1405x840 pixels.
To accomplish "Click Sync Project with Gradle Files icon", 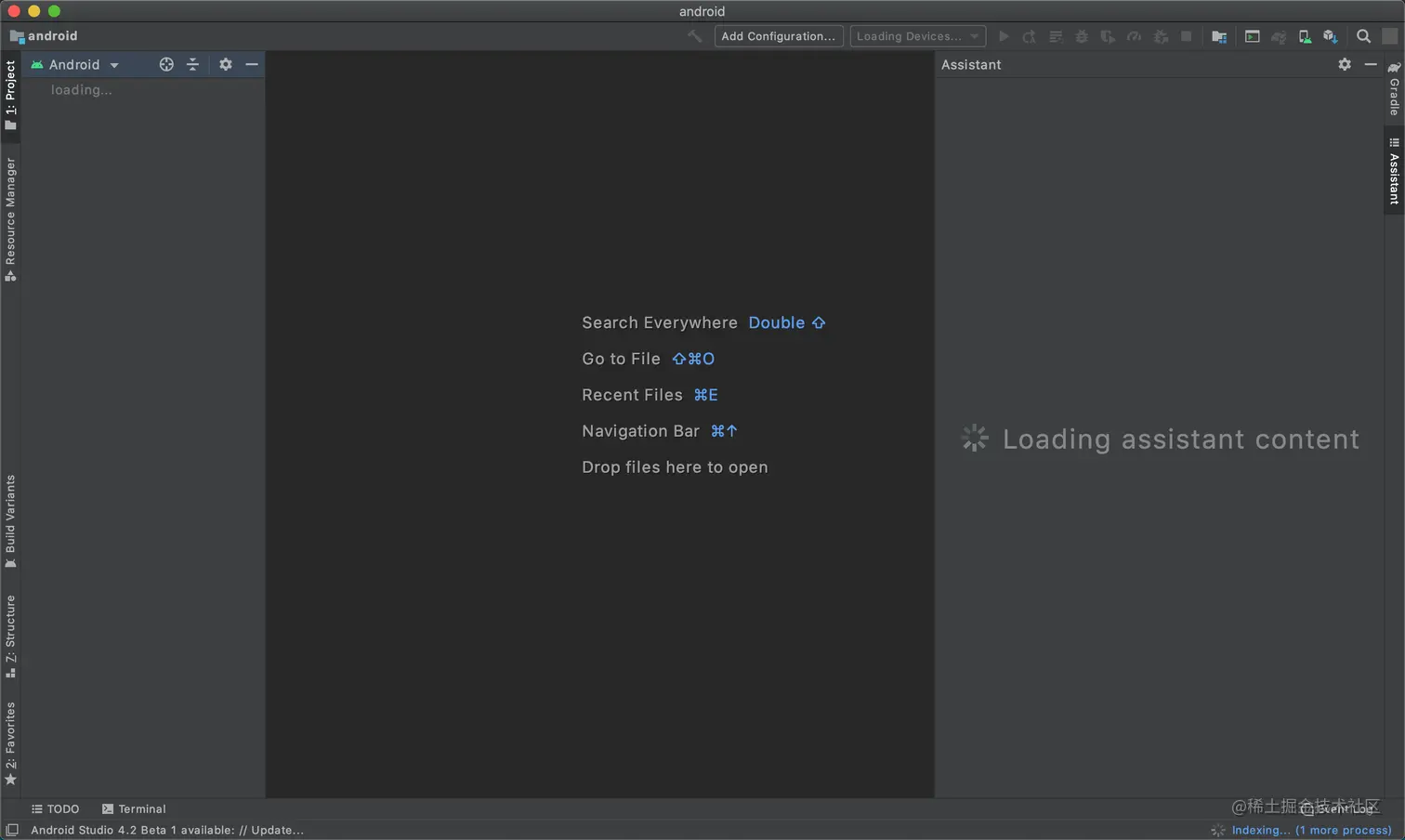I will 1279,36.
